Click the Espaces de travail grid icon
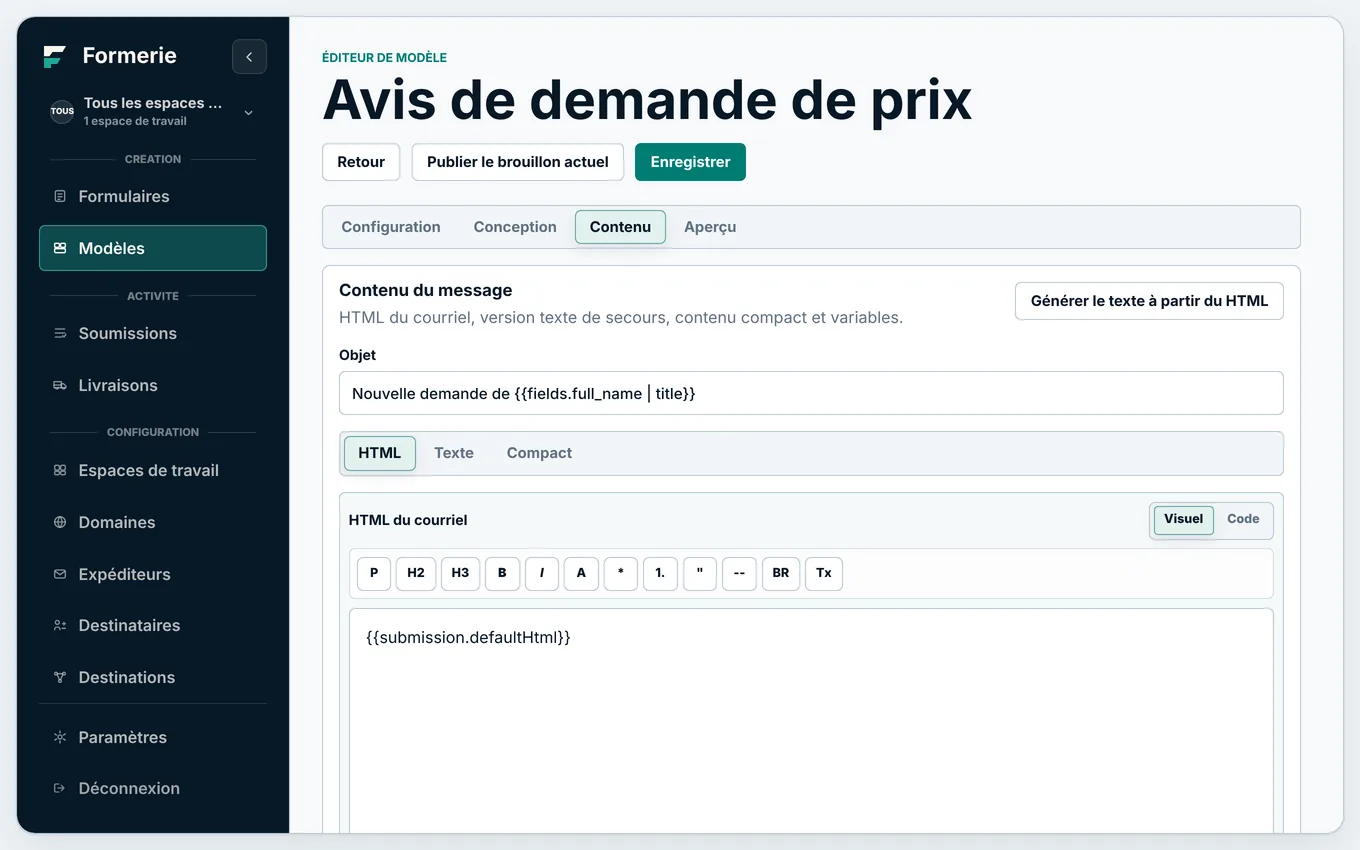1360x850 pixels. click(60, 470)
